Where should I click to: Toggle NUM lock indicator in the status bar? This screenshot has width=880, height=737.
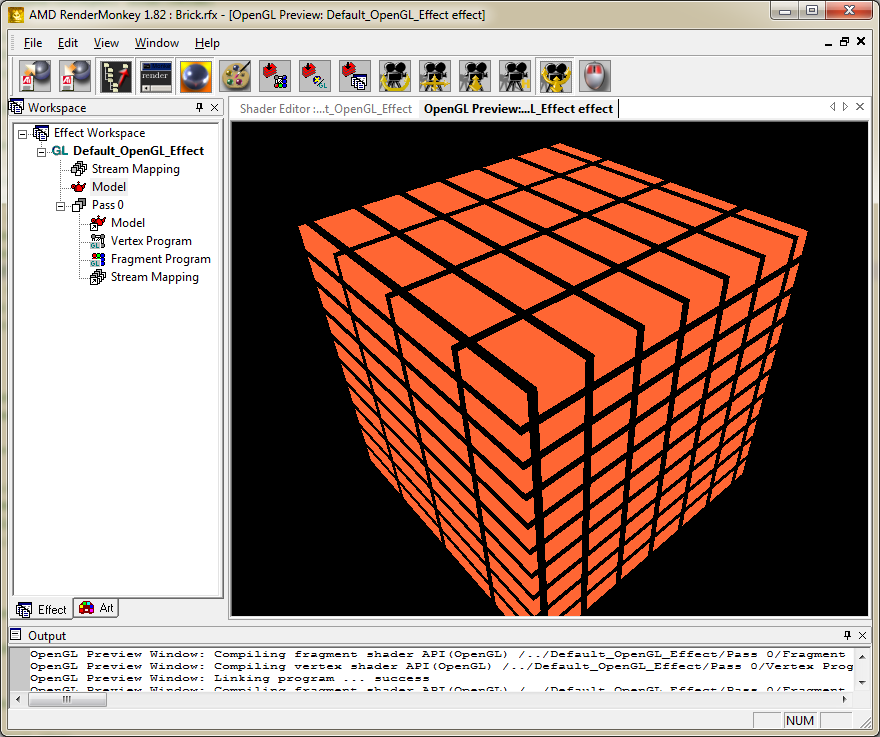point(800,720)
